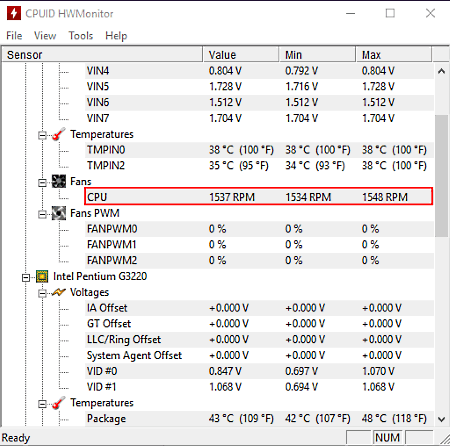Click the fan icon next to Fans
The image size is (450, 446).
[59, 181]
